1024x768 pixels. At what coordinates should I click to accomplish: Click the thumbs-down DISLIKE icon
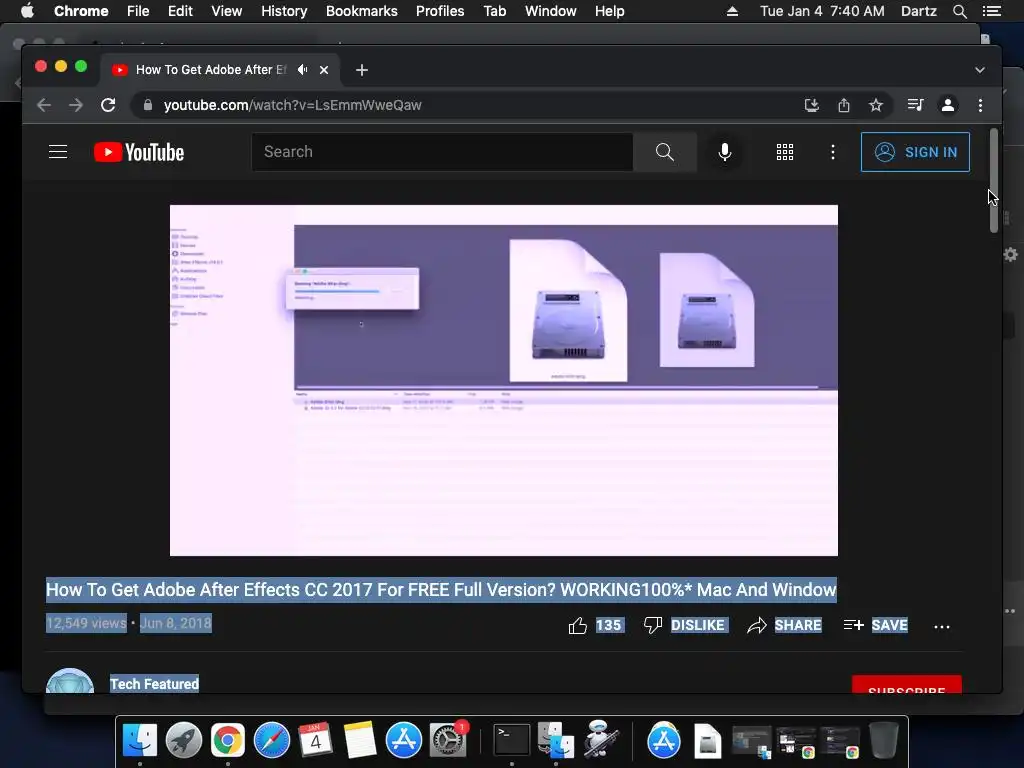pyautogui.click(x=652, y=625)
